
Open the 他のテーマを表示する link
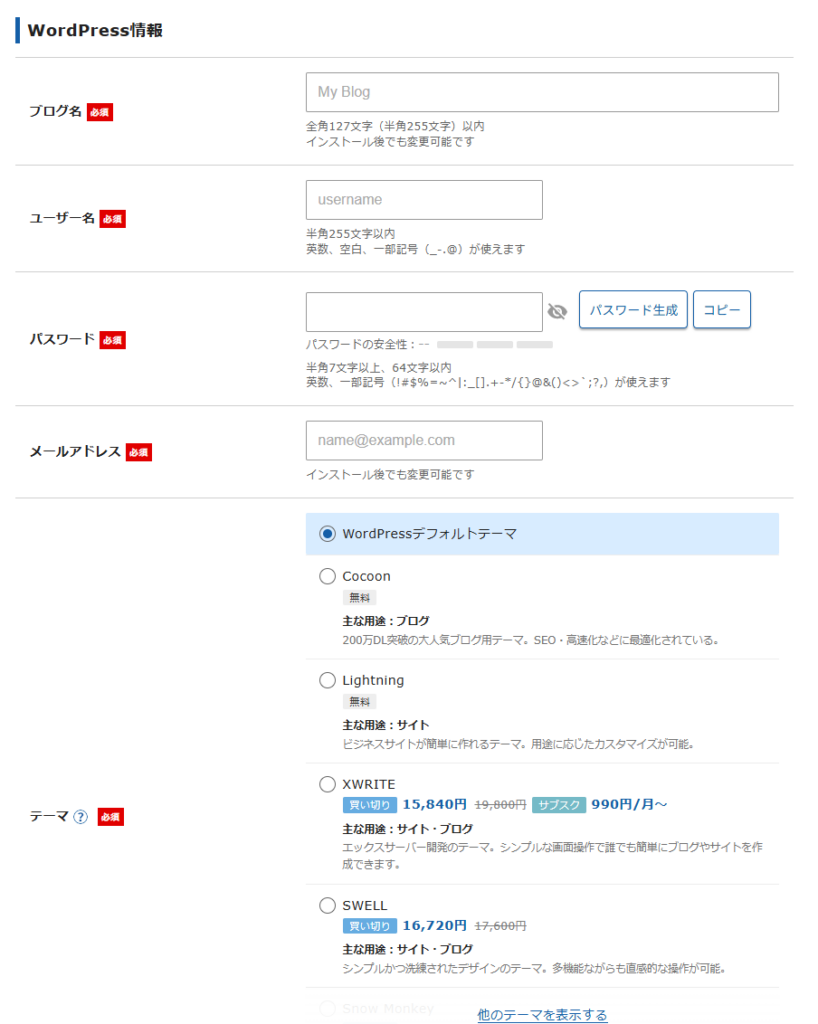coord(542,1014)
